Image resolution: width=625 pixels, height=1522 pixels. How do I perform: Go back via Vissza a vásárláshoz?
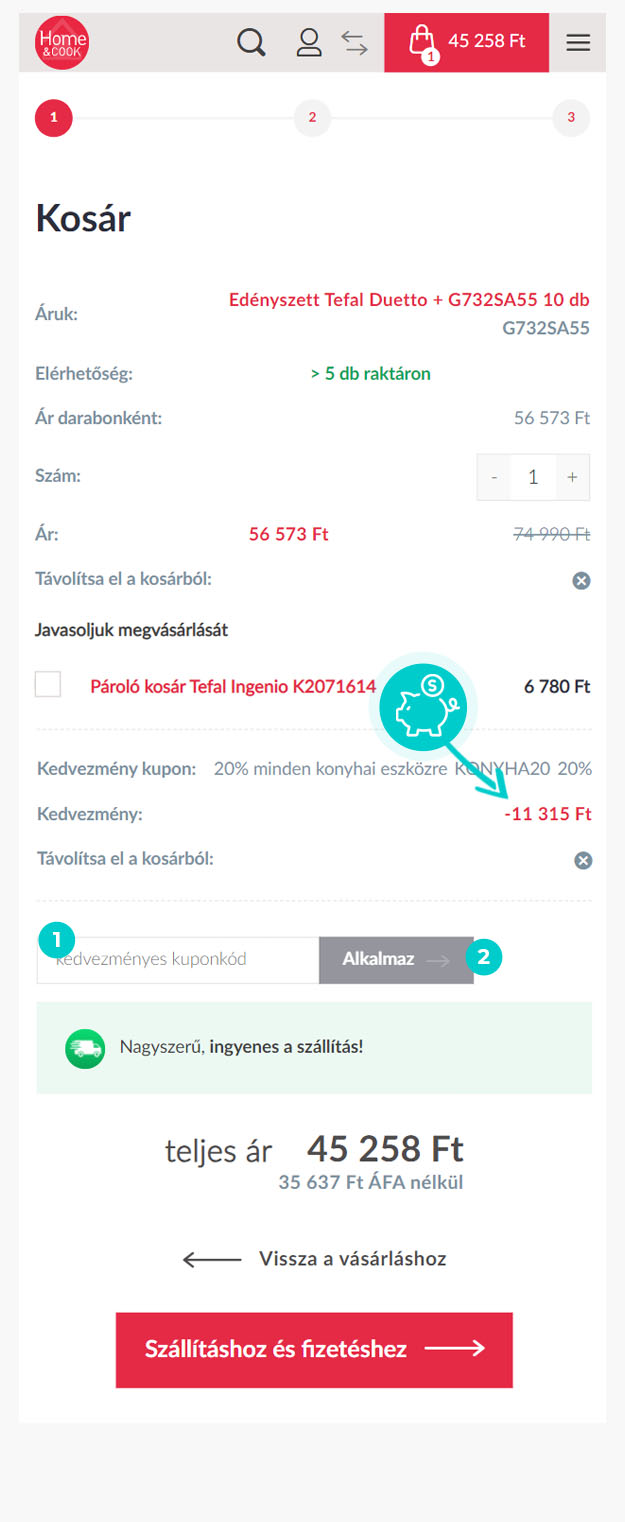314,1259
